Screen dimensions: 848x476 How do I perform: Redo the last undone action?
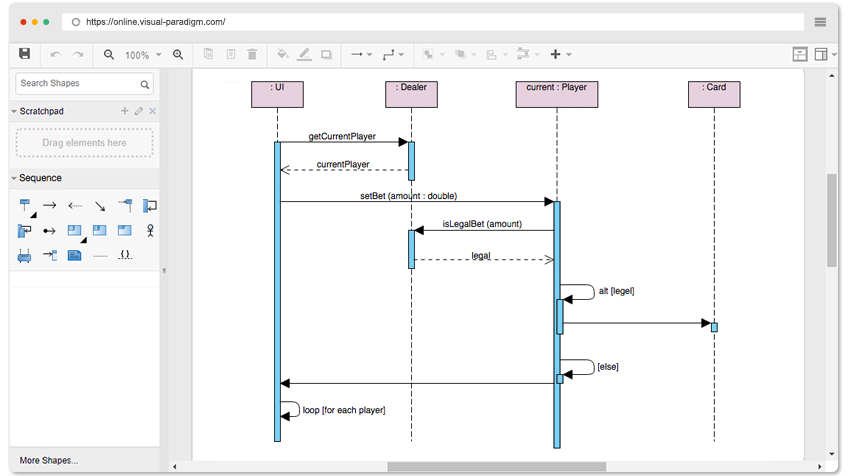coord(78,55)
